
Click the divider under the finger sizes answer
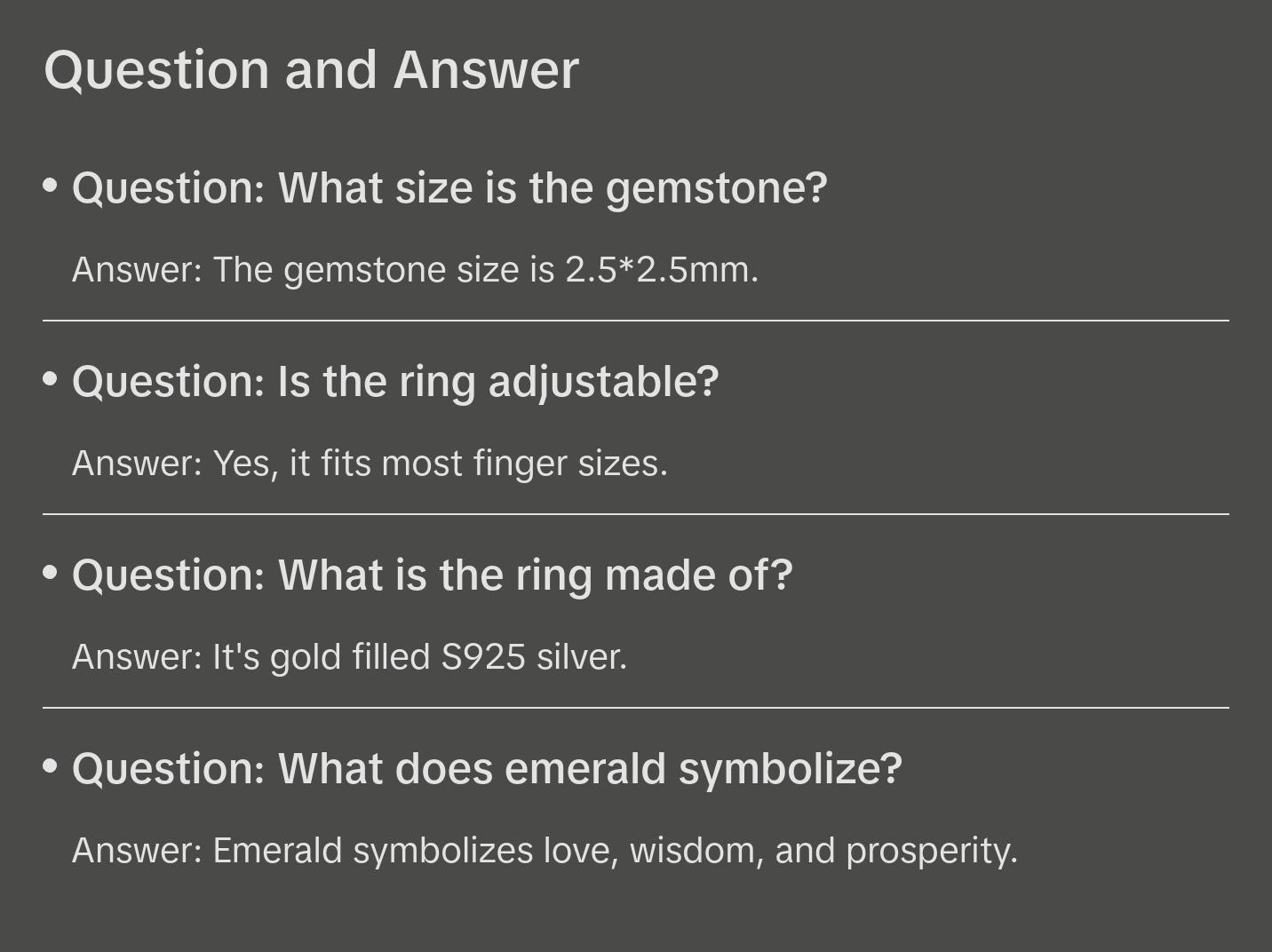[636, 514]
